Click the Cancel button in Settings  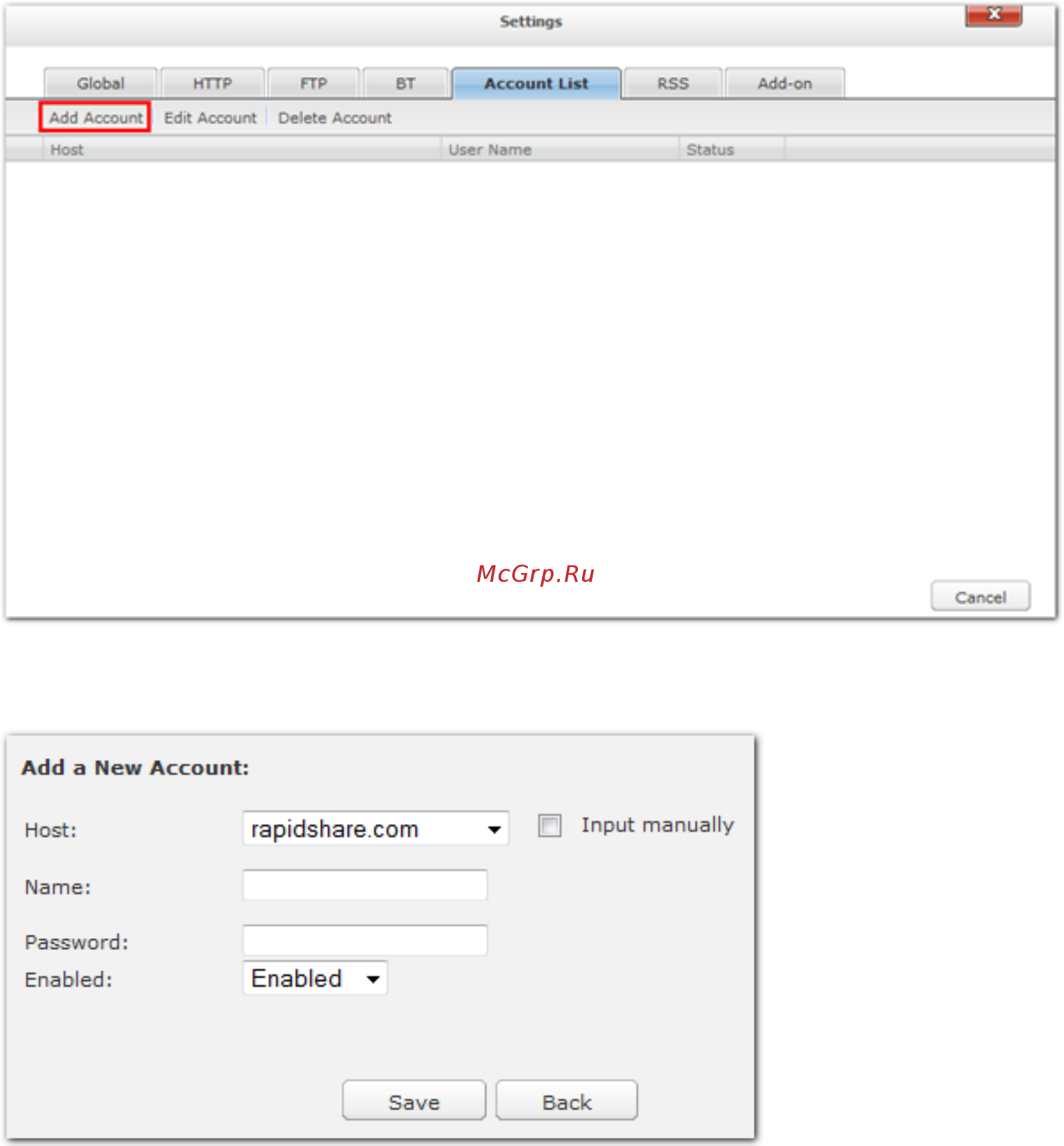click(x=981, y=597)
